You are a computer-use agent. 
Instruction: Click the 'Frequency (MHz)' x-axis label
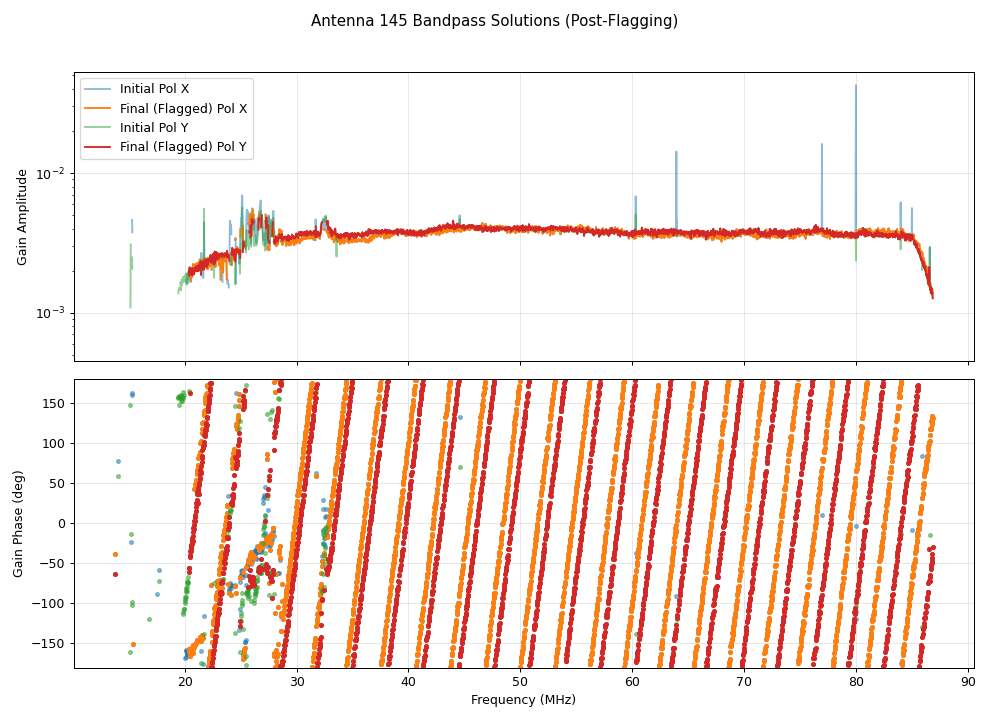coord(523,700)
